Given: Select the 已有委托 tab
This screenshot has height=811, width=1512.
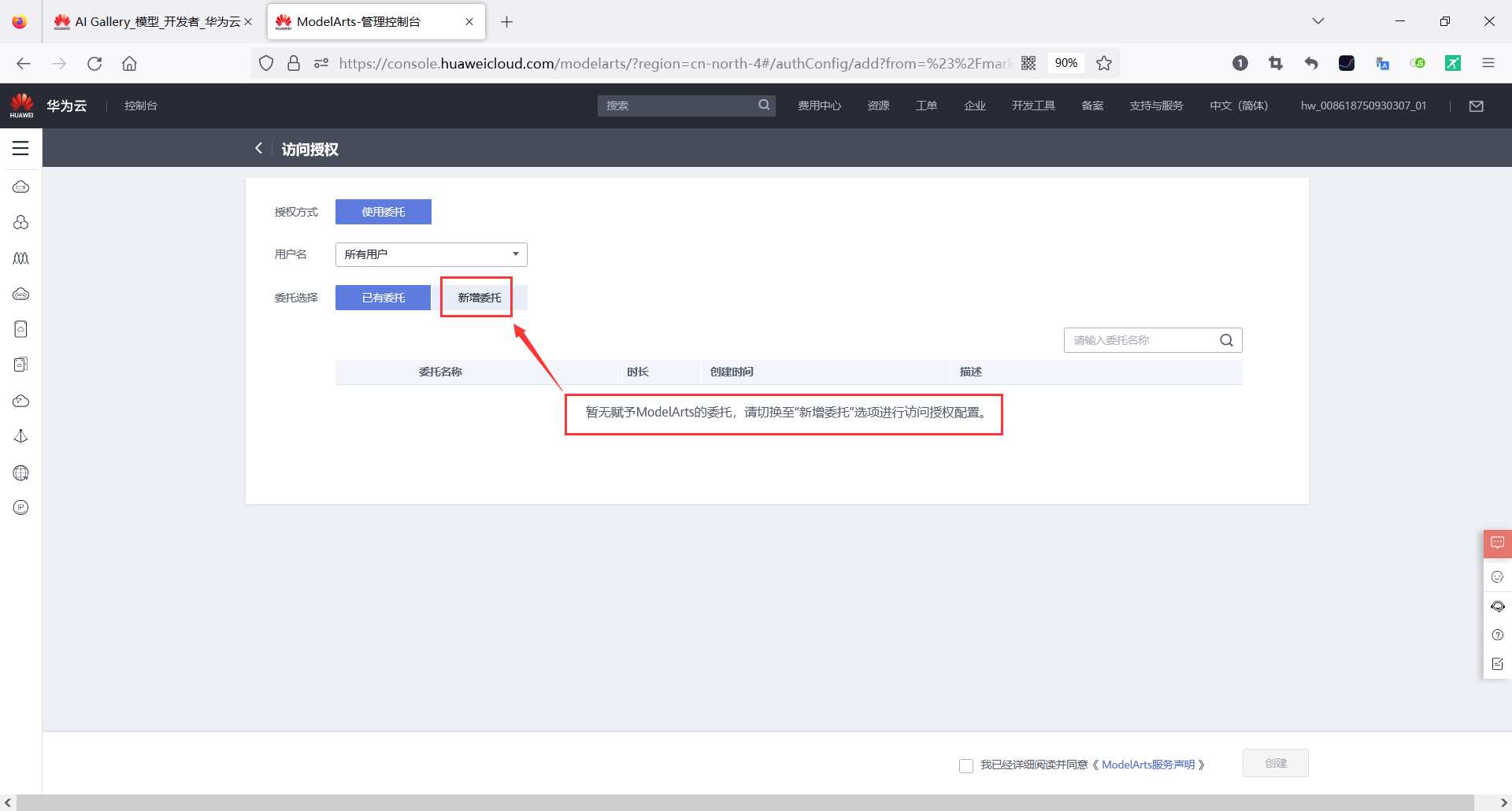Looking at the screenshot, I should tap(384, 298).
